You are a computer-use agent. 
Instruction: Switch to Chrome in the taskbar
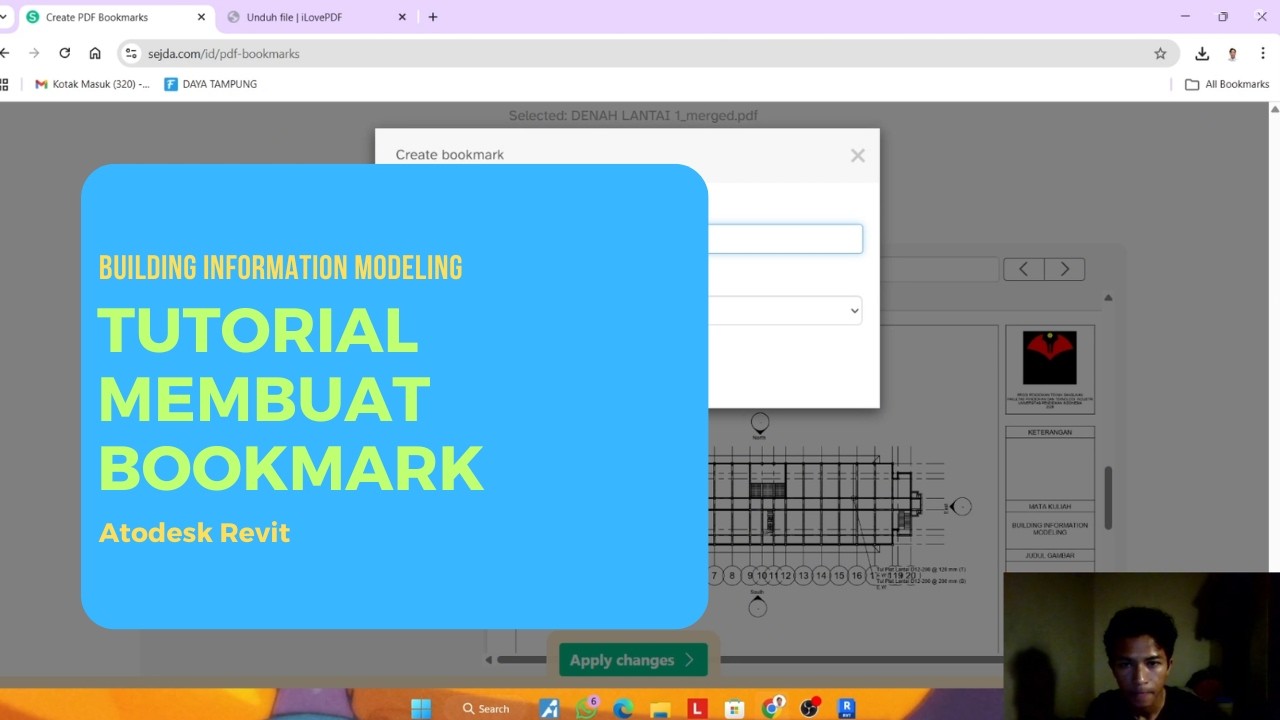pyautogui.click(x=772, y=708)
